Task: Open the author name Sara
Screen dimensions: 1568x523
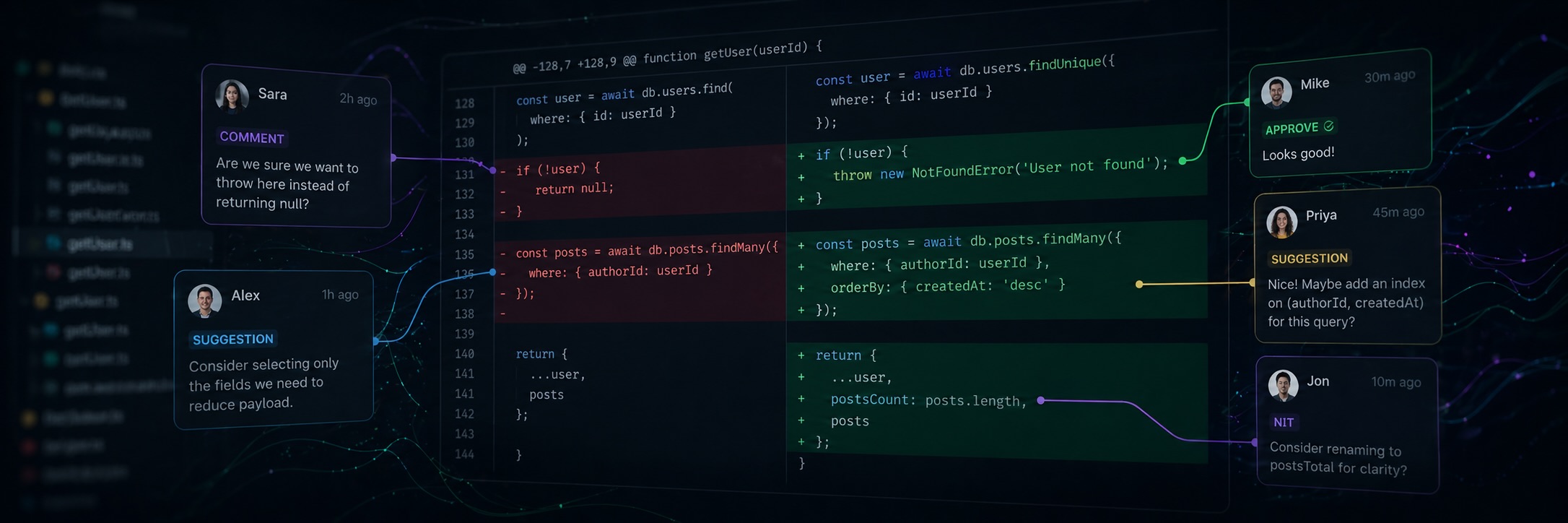Action: (x=272, y=94)
